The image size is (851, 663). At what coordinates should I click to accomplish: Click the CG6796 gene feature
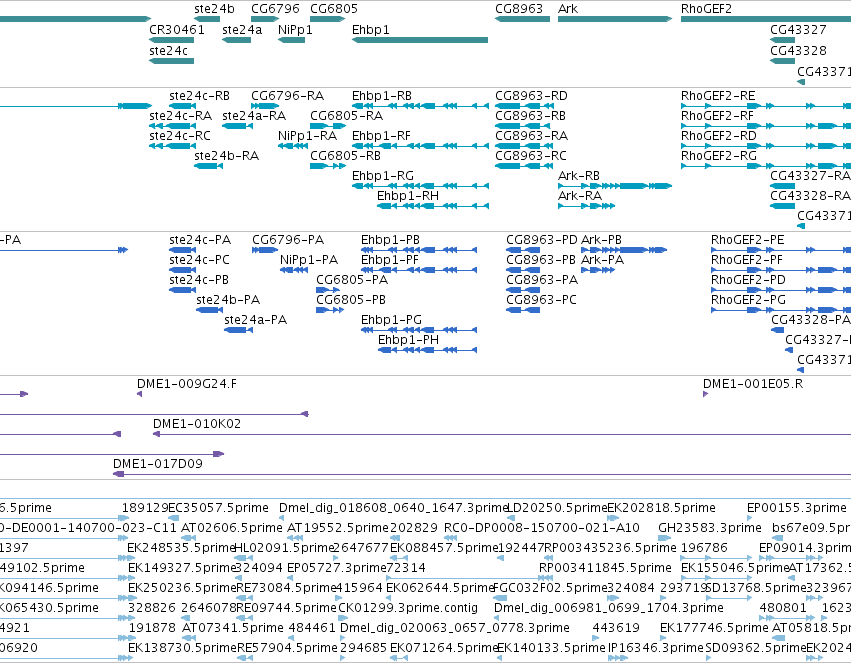pyautogui.click(x=265, y=19)
